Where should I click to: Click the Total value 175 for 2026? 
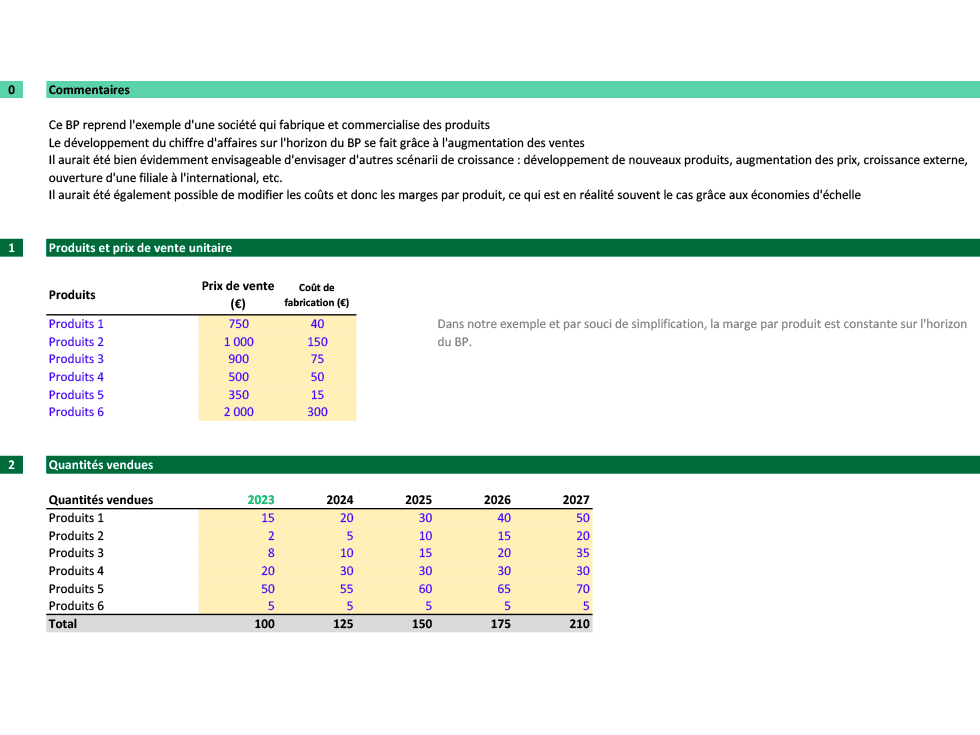[500, 624]
